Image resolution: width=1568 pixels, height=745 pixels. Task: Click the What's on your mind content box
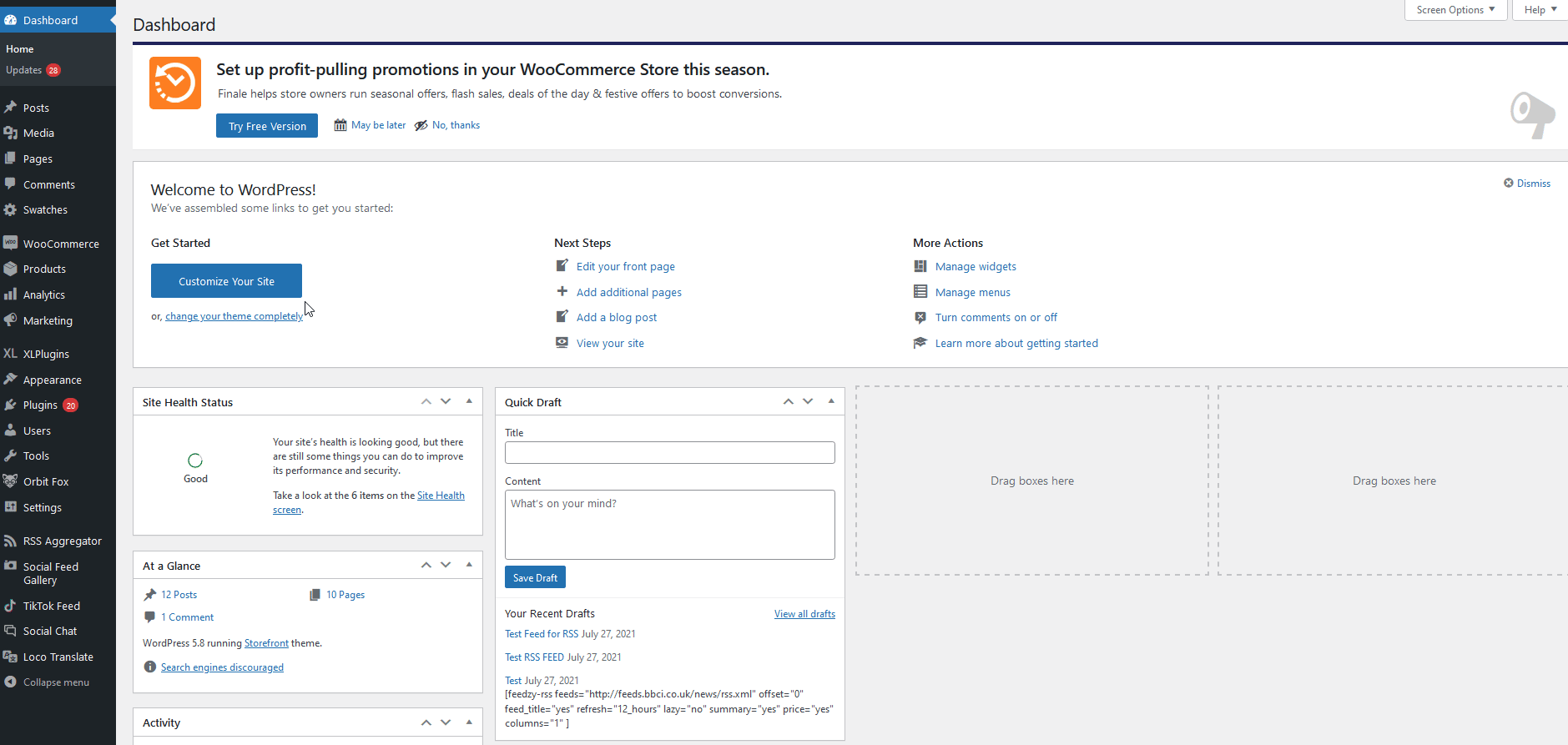pos(670,525)
